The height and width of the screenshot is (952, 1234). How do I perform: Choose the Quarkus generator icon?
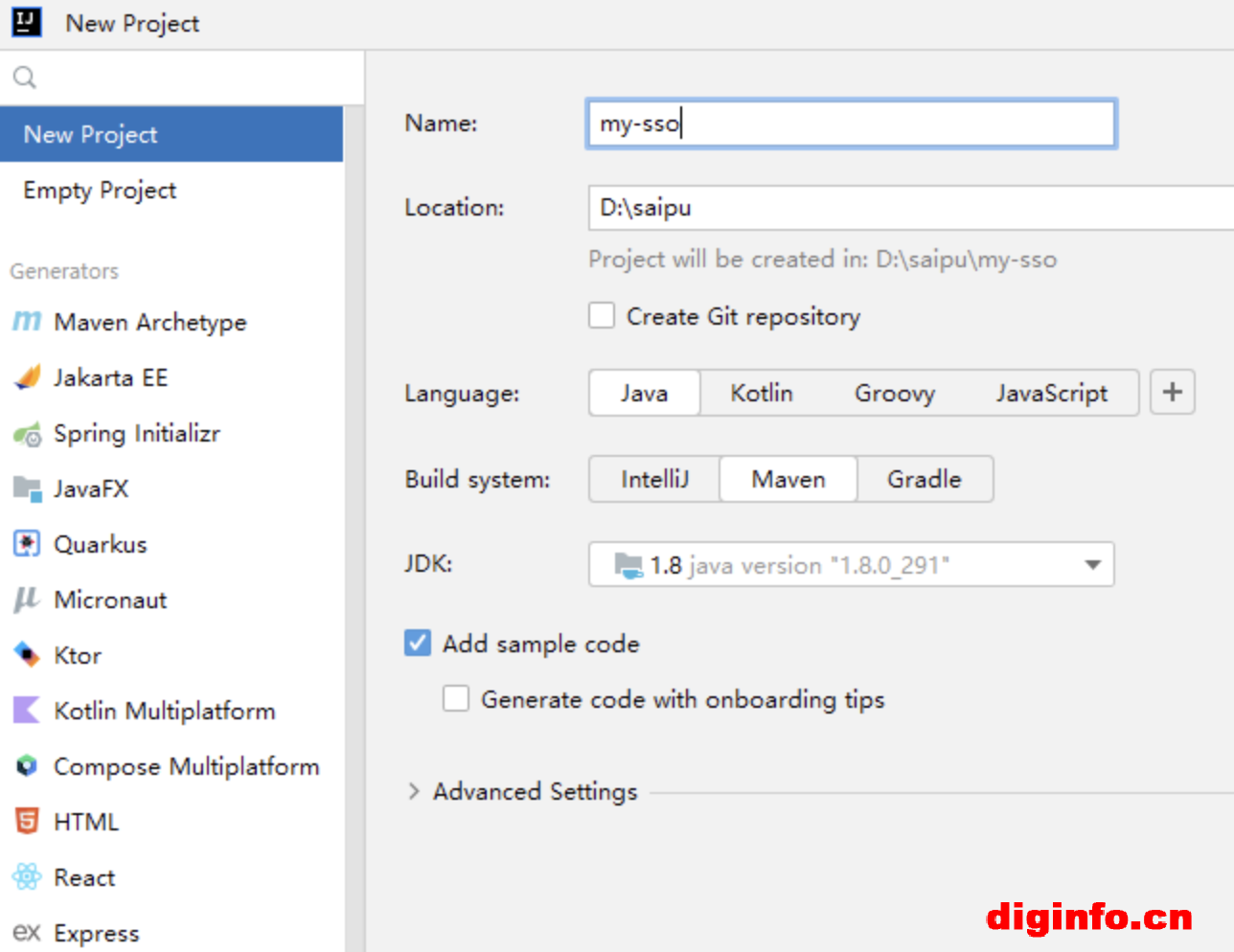27,544
